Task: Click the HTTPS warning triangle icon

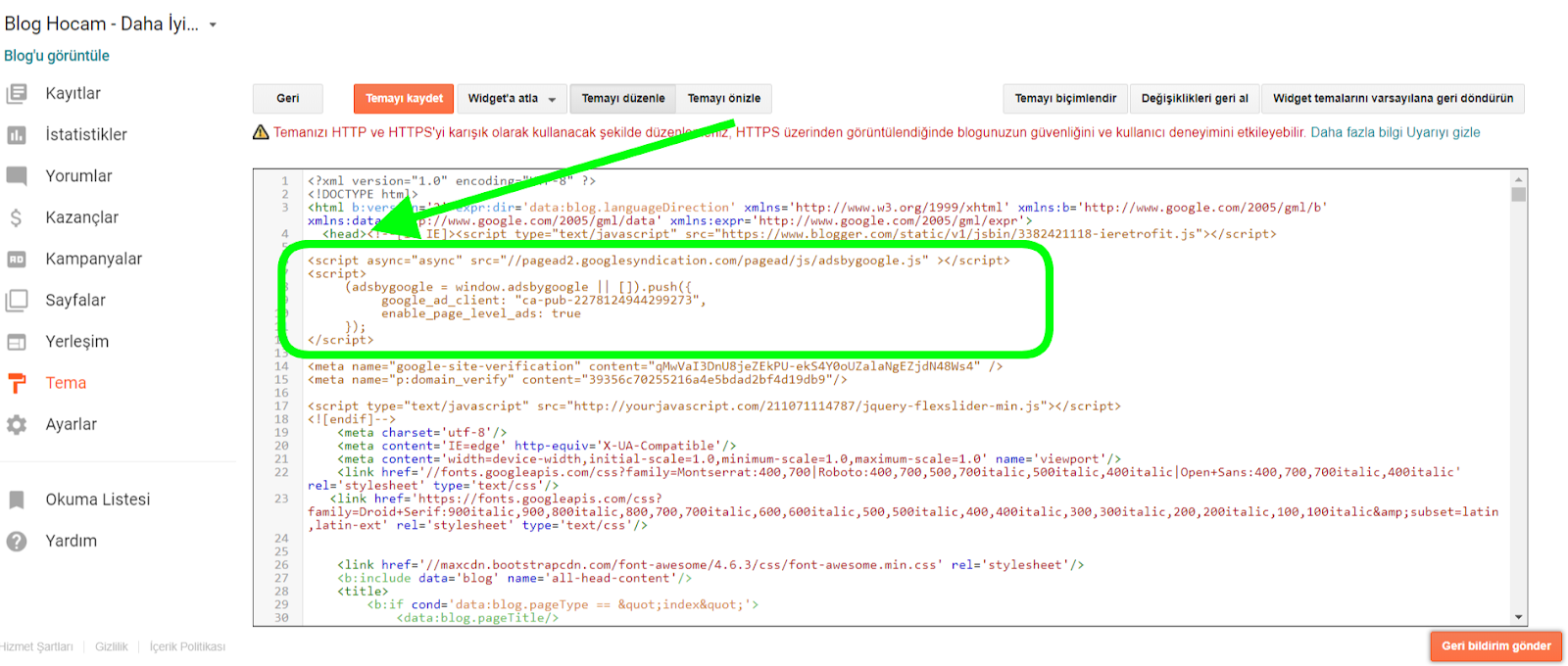Action: 261,132
